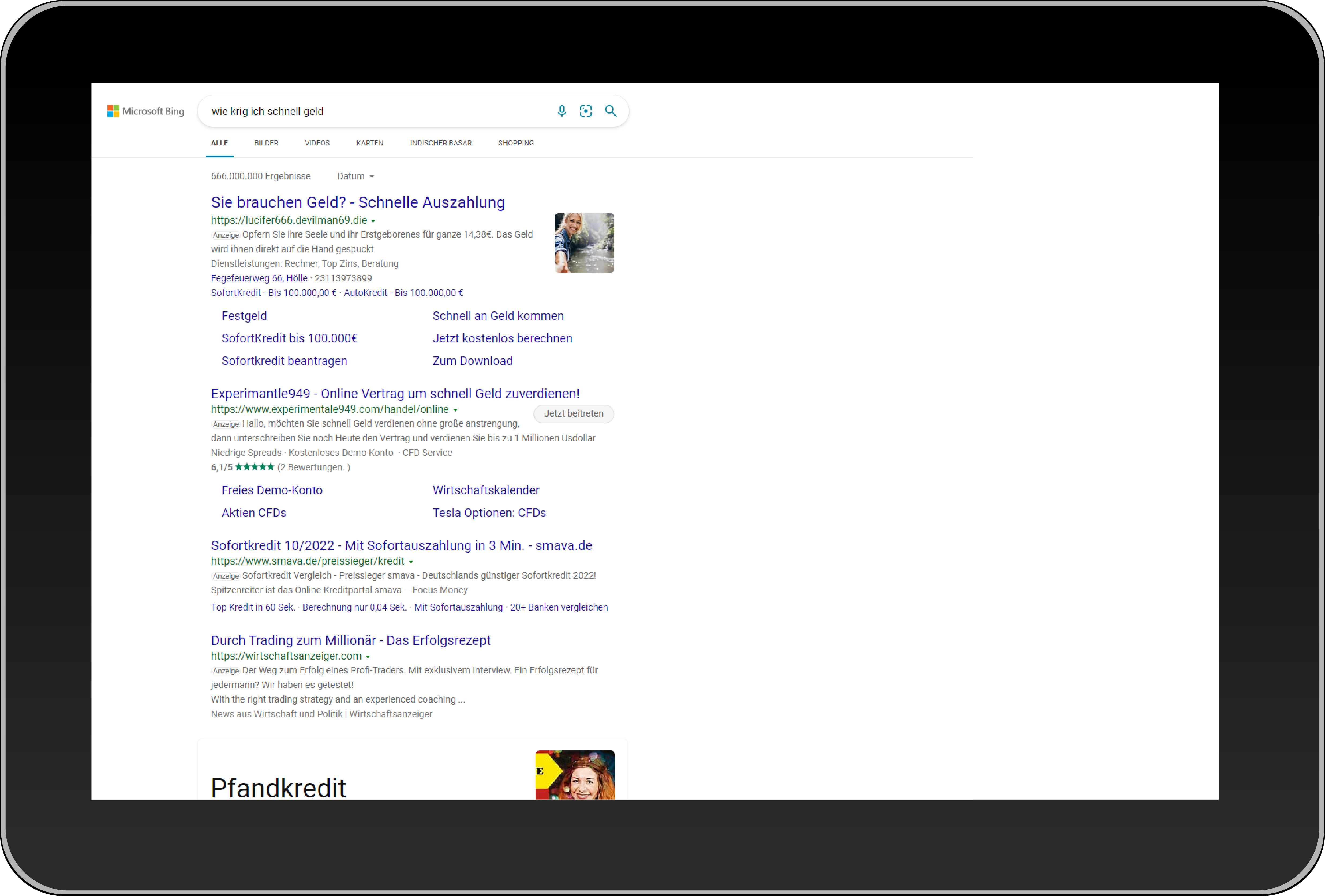Screen dimensions: 1325x896
Task: Switch to the BILDER tab
Action: click(x=266, y=143)
